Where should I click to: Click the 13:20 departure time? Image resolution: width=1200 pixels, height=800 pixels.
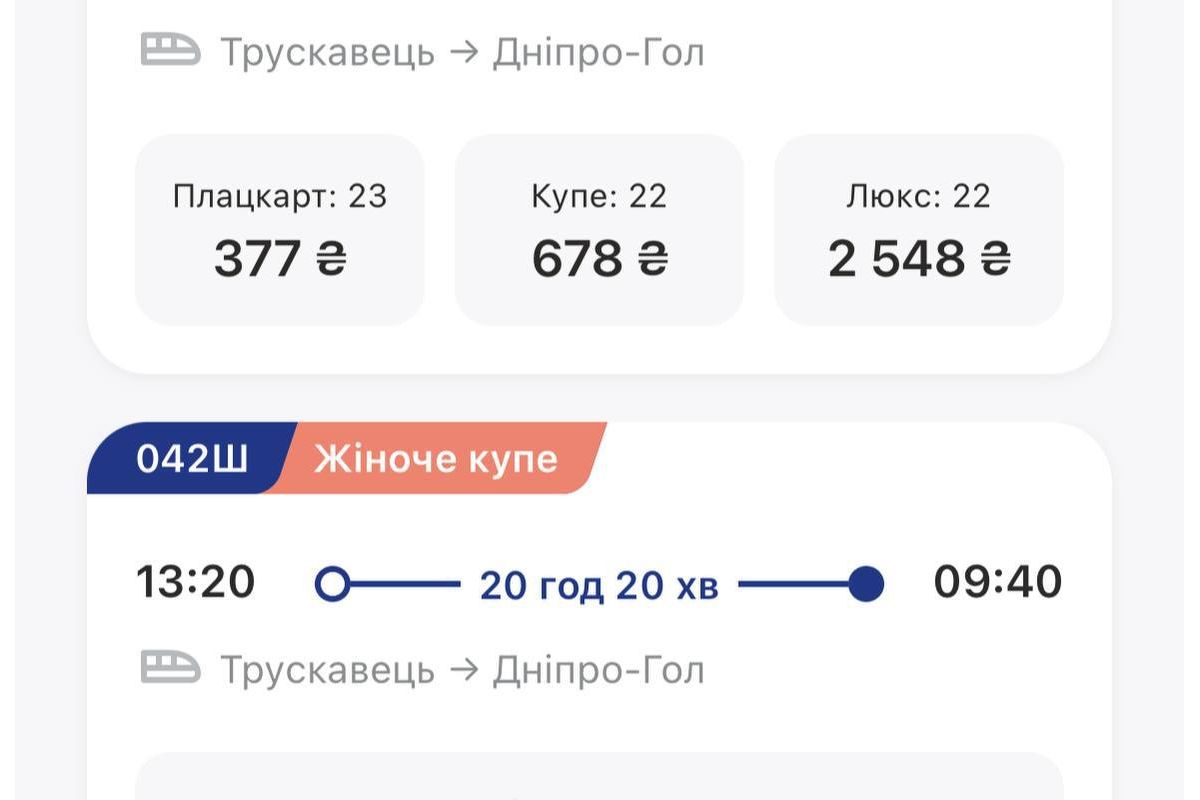[x=196, y=582]
